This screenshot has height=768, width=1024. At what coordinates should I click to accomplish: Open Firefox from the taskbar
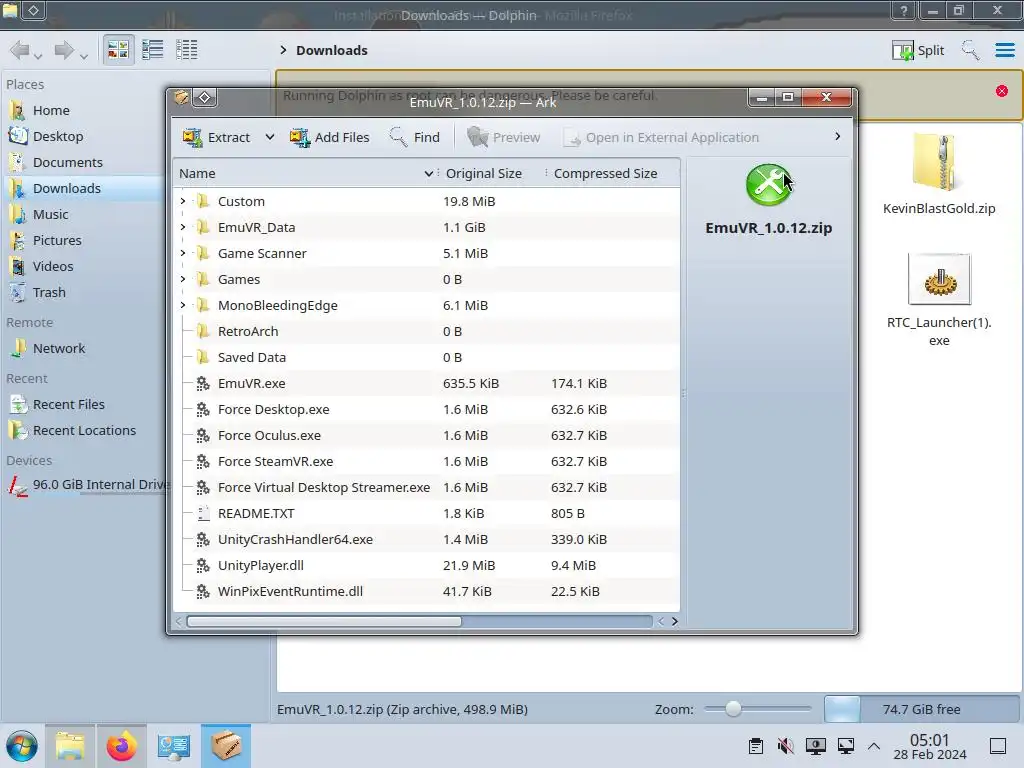pos(121,746)
